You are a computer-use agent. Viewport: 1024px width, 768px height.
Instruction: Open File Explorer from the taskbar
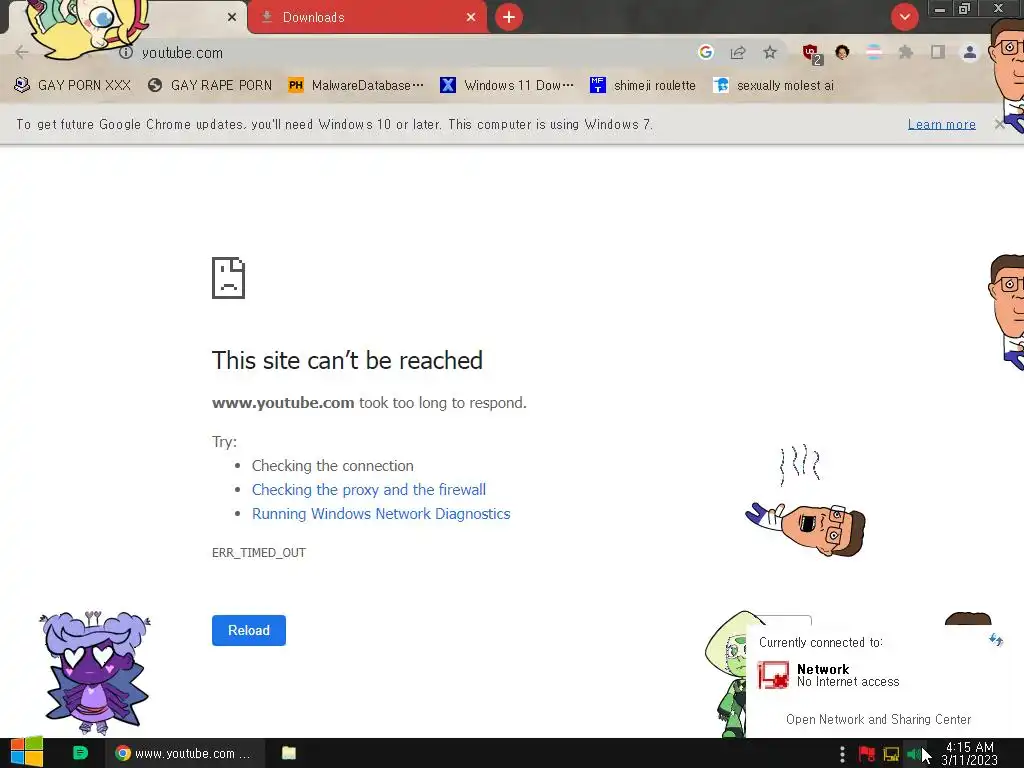pyautogui.click(x=289, y=753)
